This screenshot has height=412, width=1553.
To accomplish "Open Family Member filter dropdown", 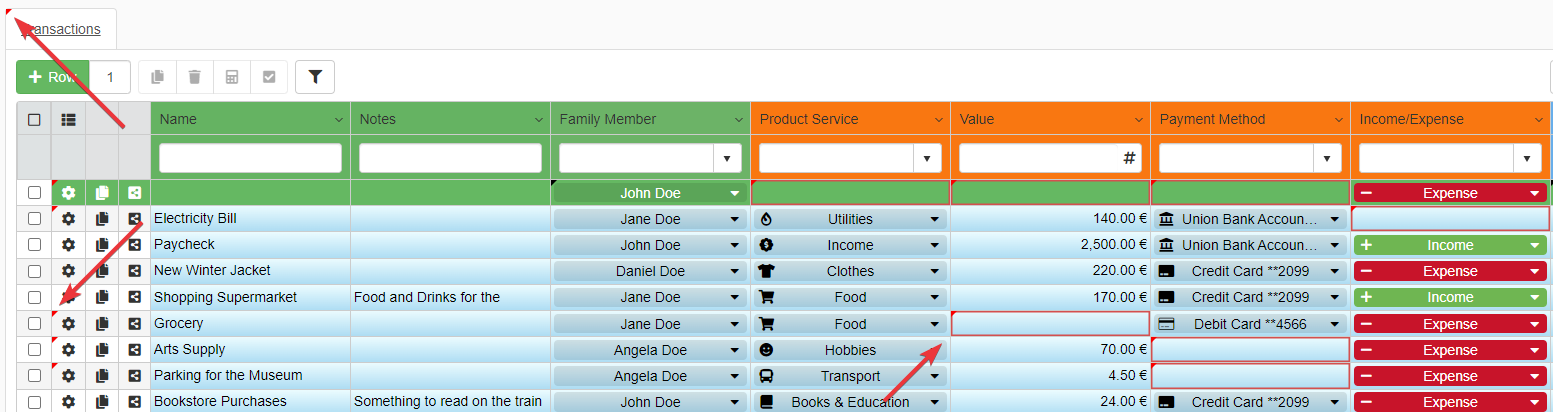I will [727, 158].
